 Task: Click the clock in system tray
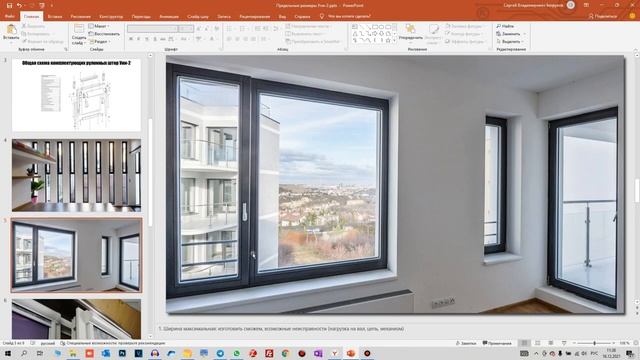611,353
